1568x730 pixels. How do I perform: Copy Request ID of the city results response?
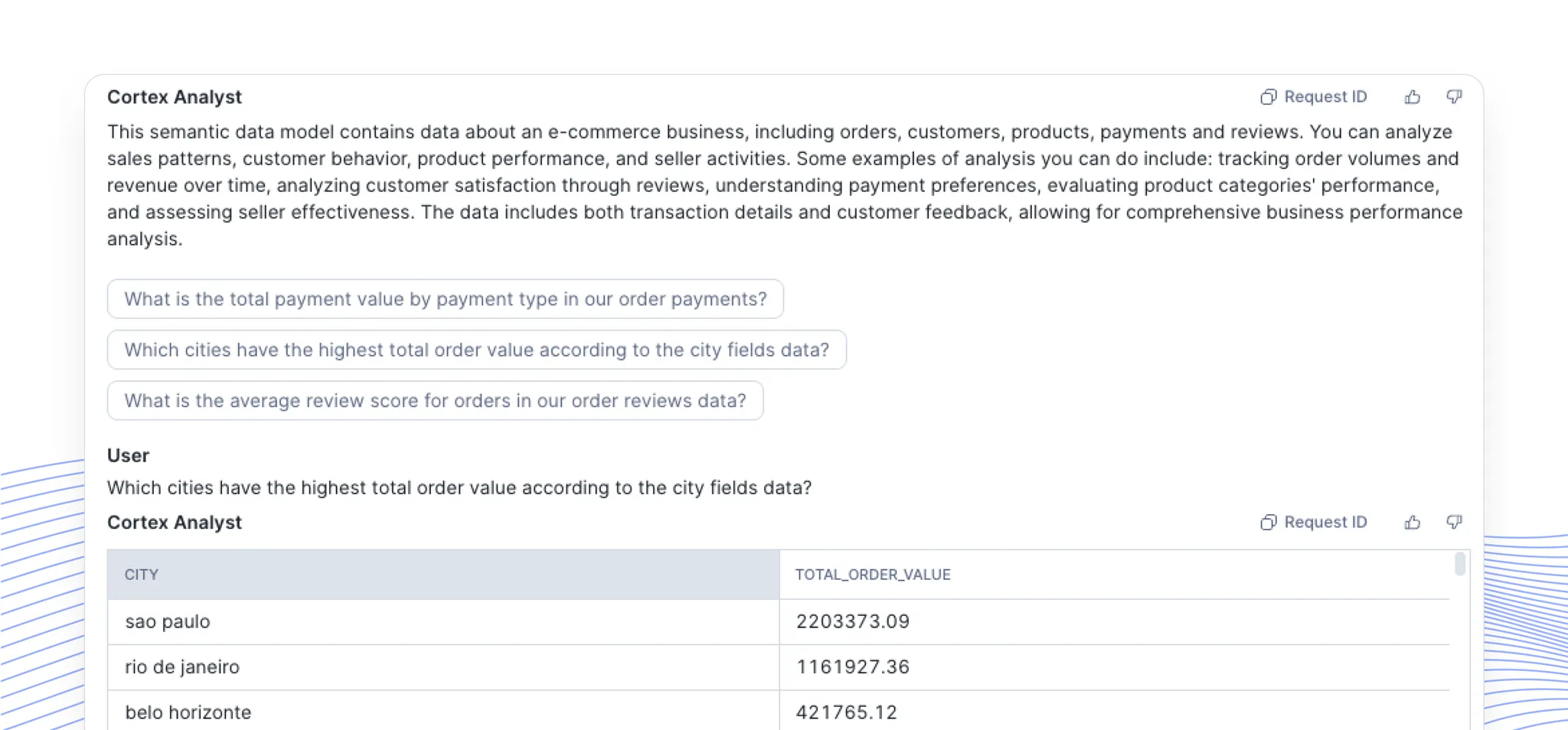[1314, 523]
